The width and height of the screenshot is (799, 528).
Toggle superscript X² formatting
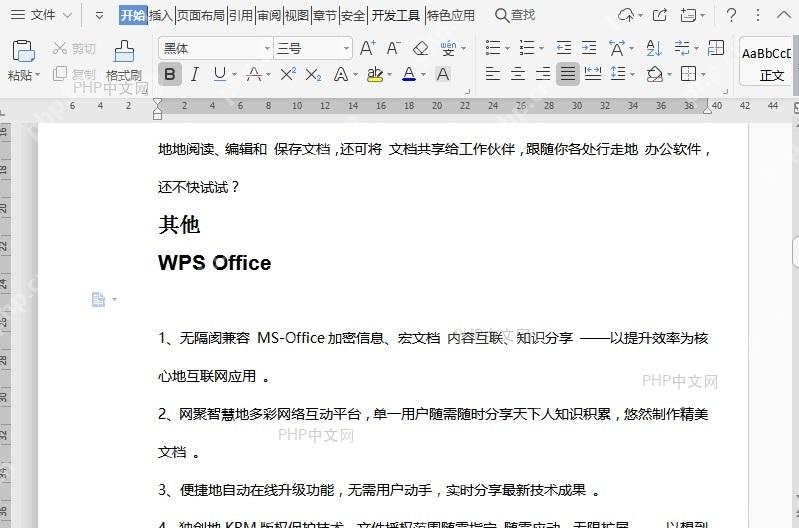288,74
